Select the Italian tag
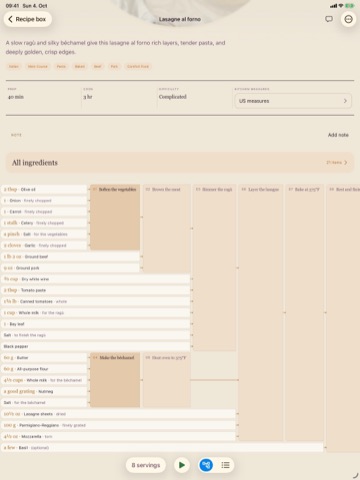This screenshot has width=360, height=480. tap(14, 66)
